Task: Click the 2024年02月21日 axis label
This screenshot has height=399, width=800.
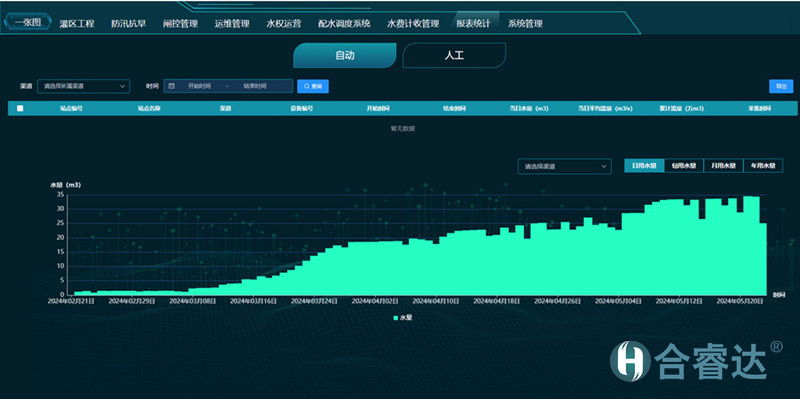Action: pos(71,302)
